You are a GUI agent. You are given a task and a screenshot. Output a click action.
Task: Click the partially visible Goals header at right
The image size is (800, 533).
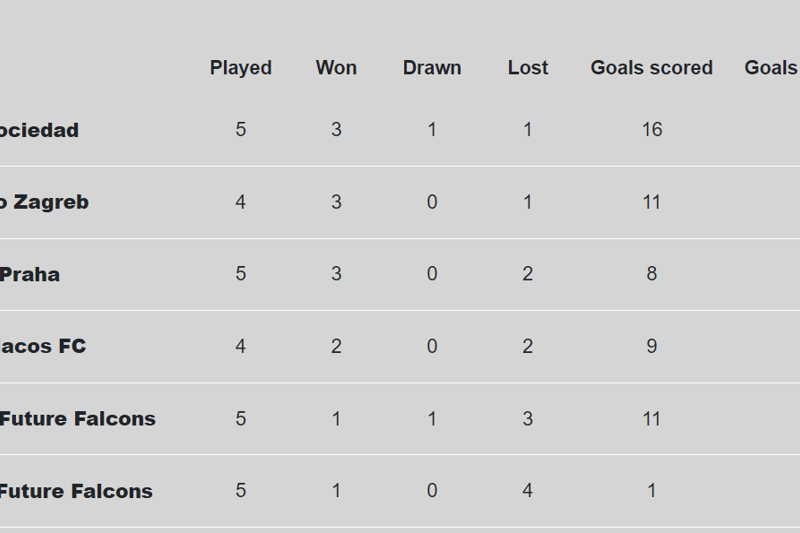[771, 68]
